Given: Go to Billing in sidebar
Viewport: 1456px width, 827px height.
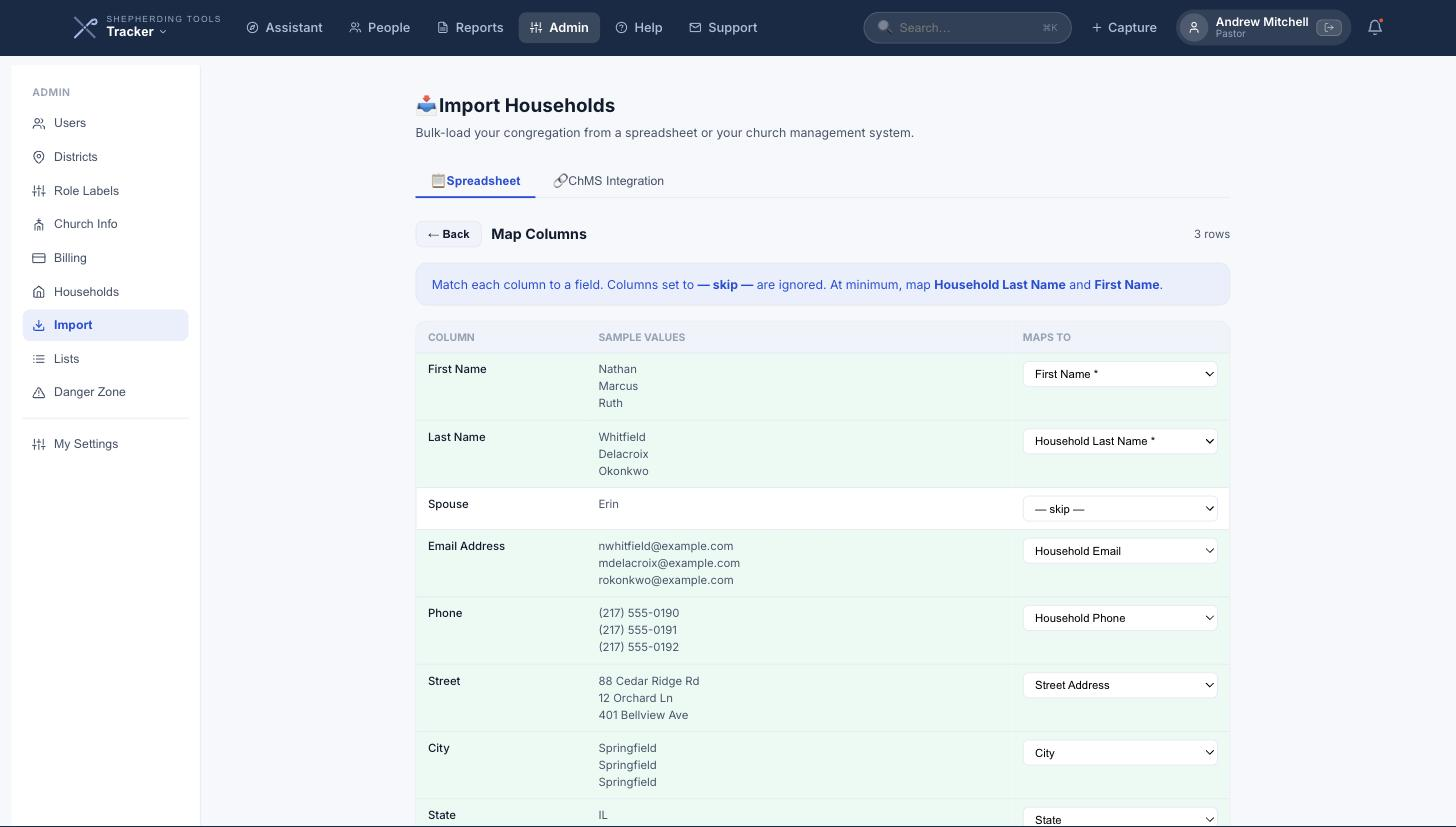Looking at the screenshot, I should pyautogui.click(x=105, y=258).
